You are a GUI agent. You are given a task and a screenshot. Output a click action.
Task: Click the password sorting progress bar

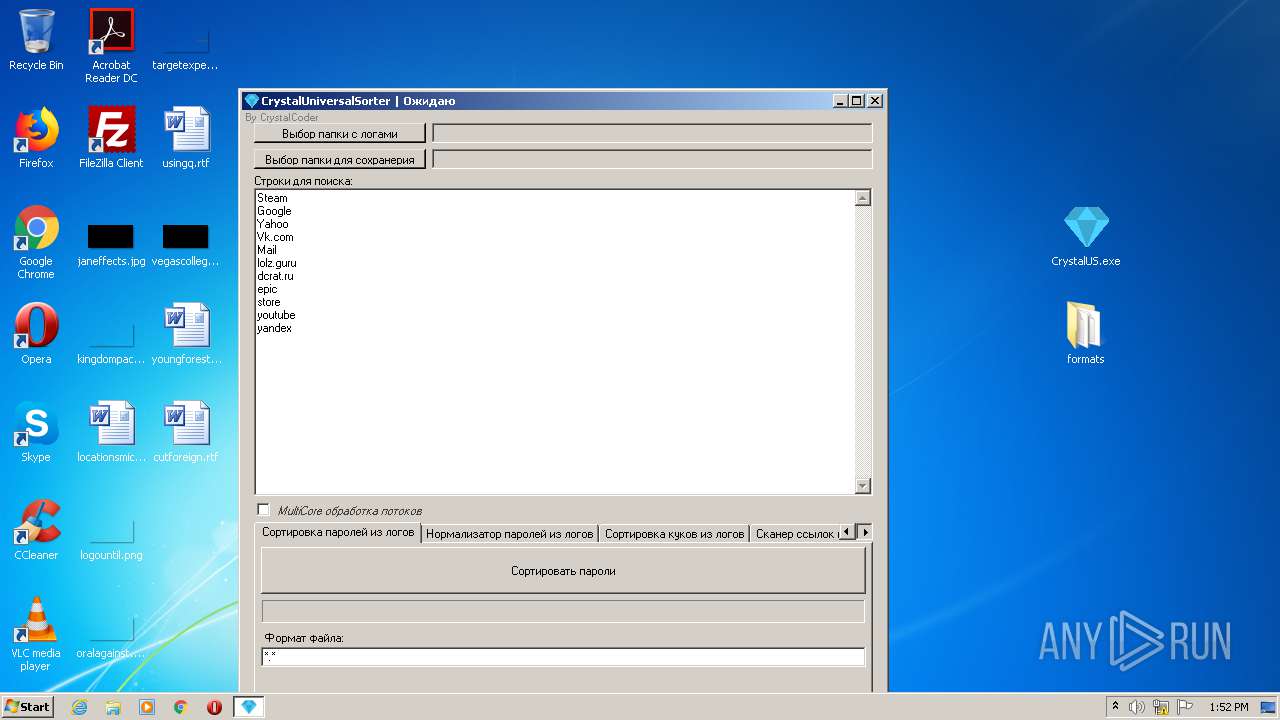coord(563,611)
